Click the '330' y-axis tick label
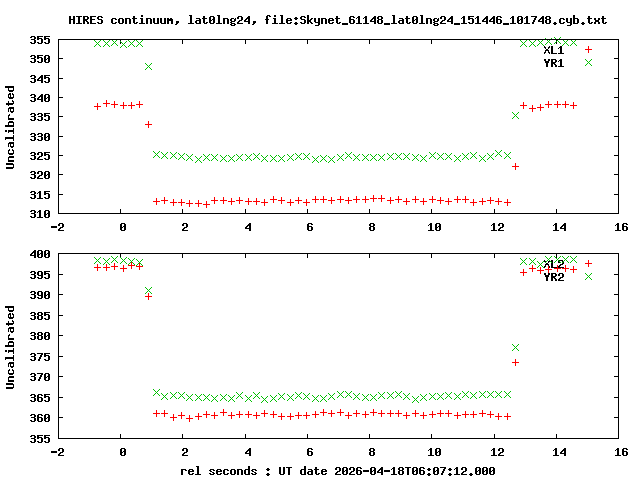 (x=40, y=137)
